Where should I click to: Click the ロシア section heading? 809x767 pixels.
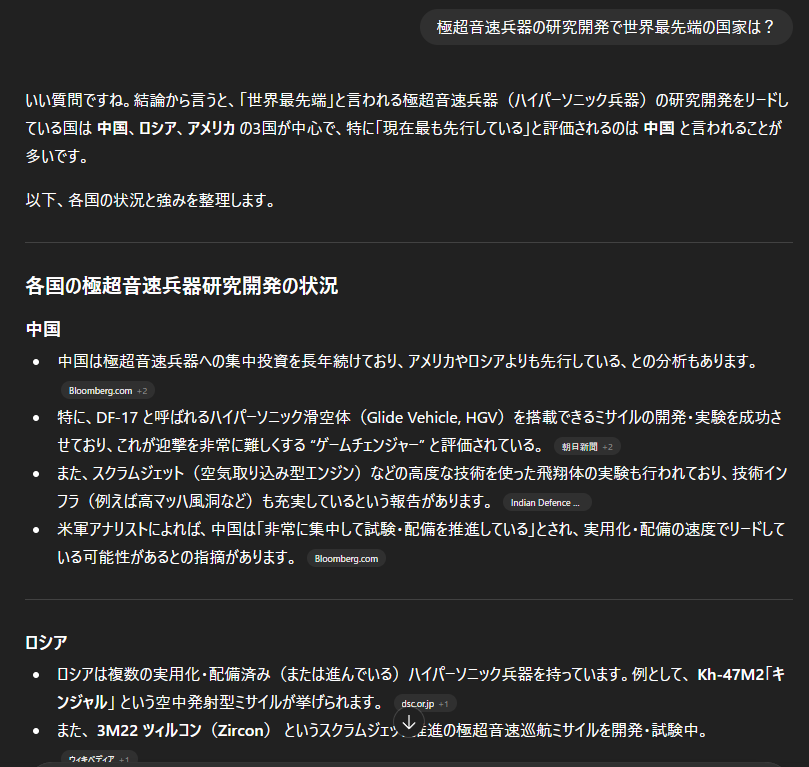[46, 642]
